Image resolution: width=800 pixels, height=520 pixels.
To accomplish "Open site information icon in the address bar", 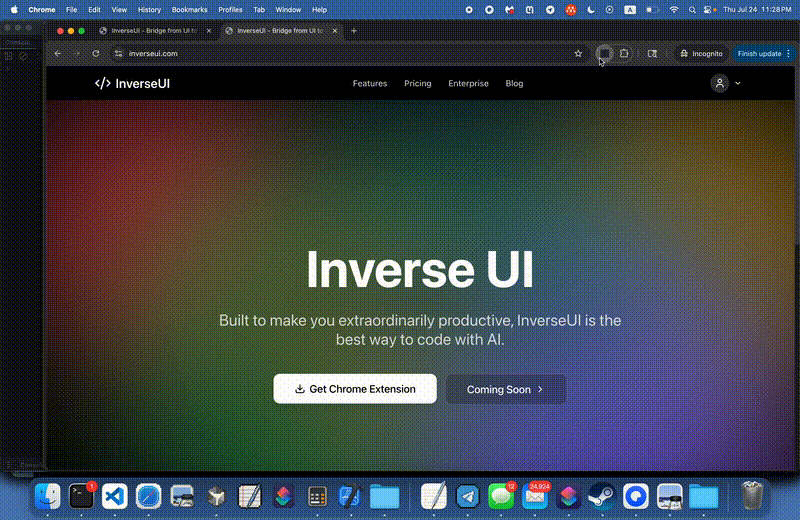I will (x=118, y=54).
